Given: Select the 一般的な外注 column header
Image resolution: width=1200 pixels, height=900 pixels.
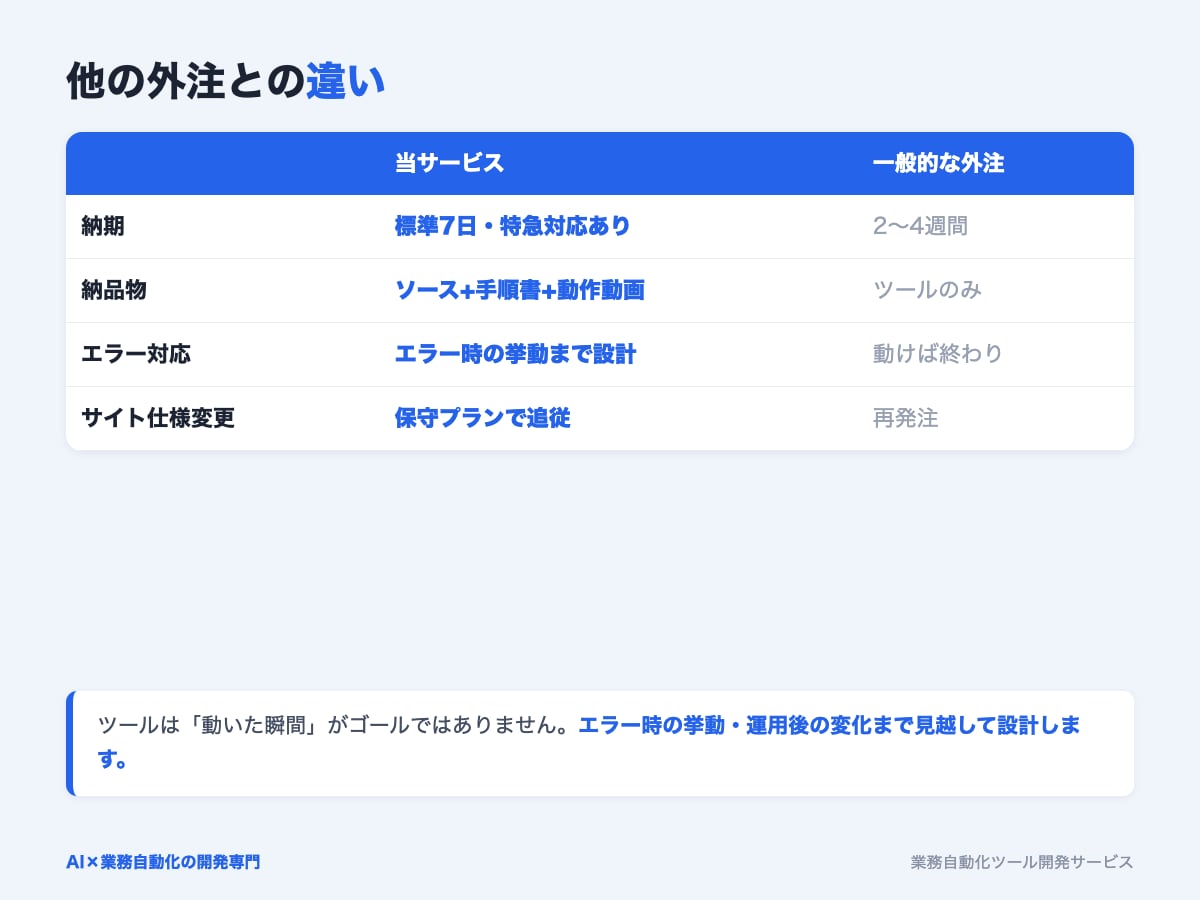Looking at the screenshot, I should 938,164.
